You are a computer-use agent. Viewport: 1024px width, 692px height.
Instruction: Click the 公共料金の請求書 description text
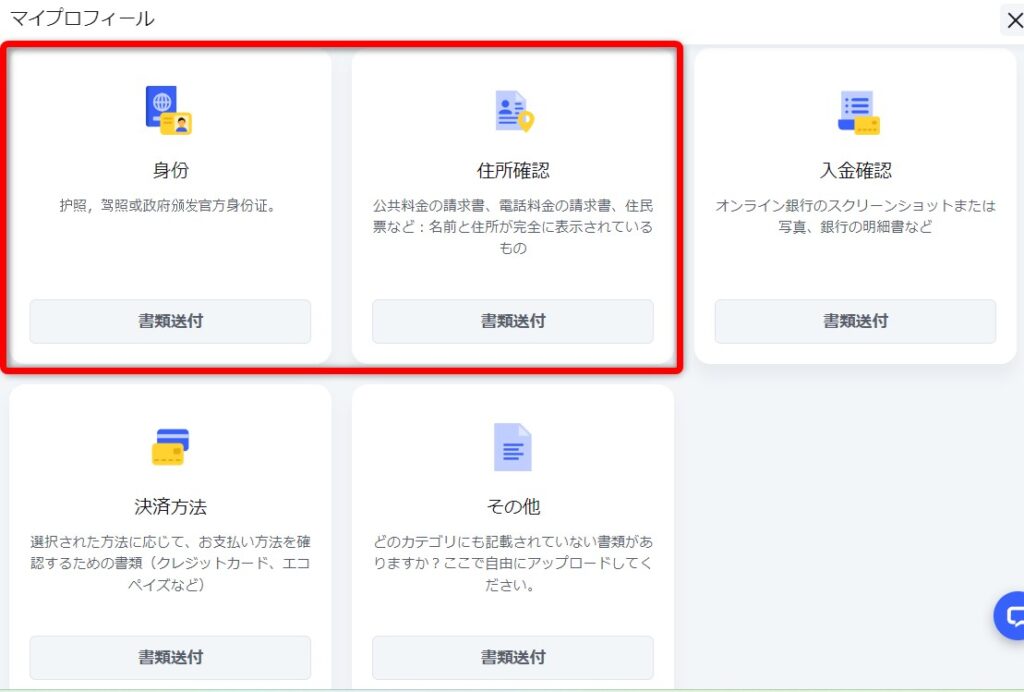coord(513,227)
